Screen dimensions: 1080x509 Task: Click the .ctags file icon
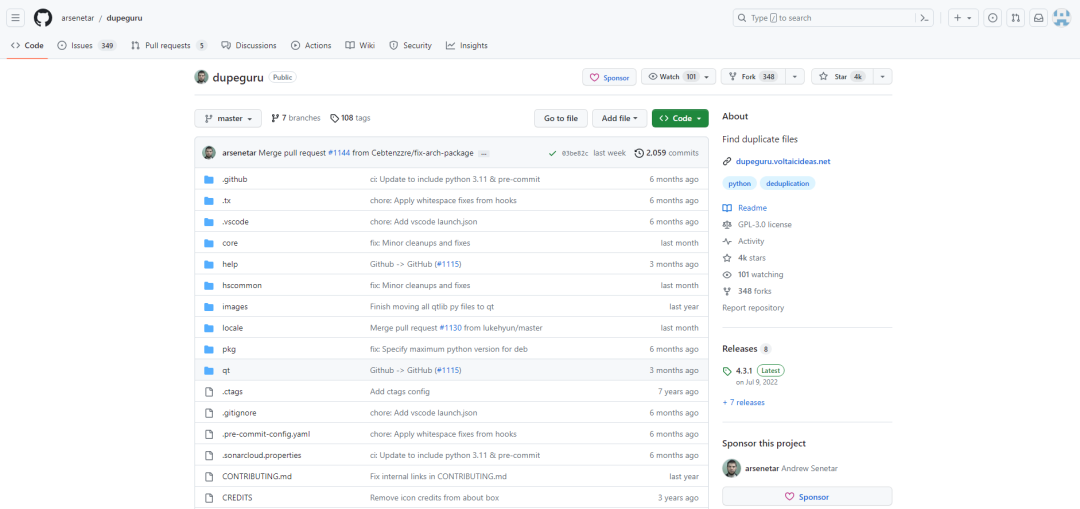point(209,392)
